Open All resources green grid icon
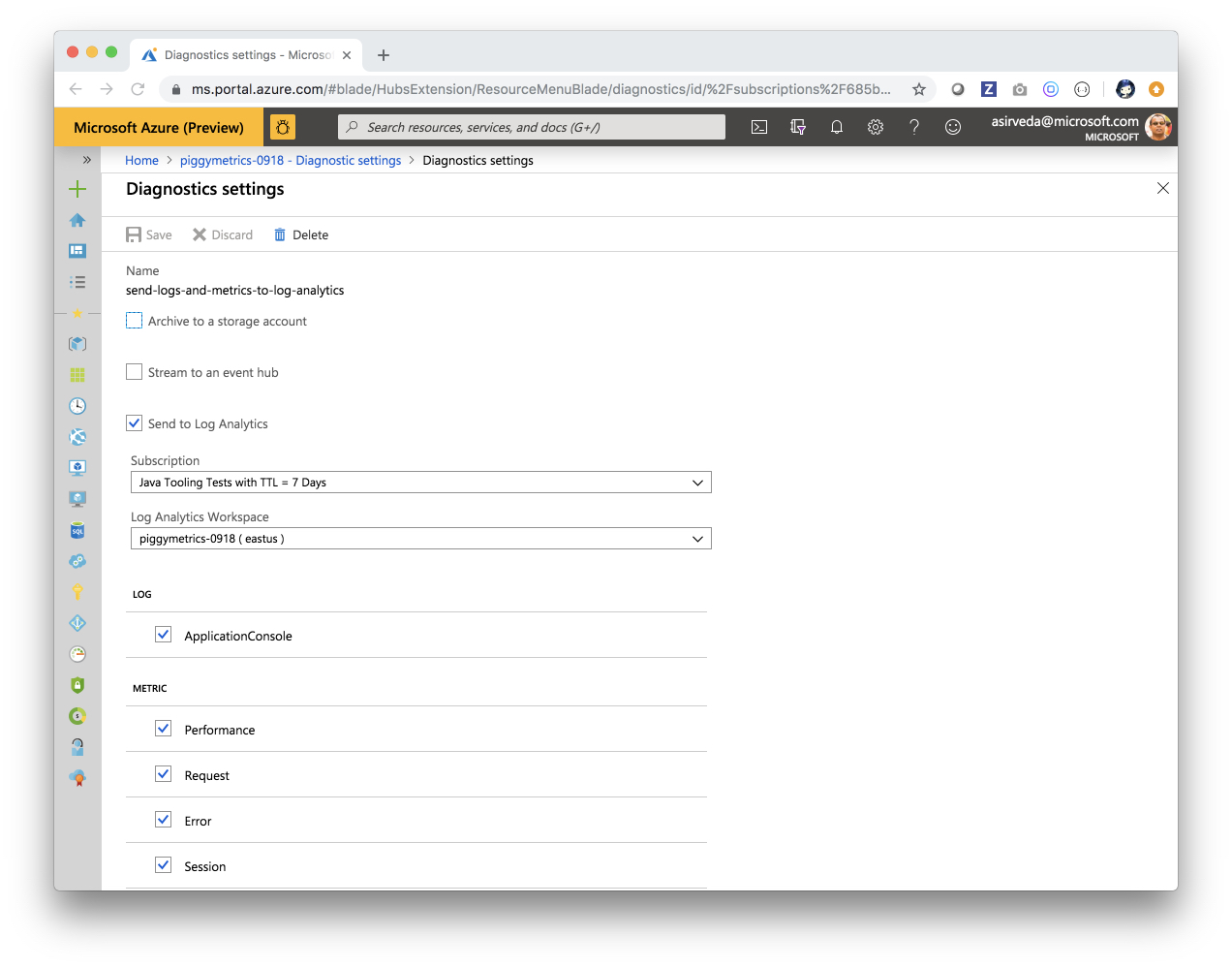 [77, 375]
